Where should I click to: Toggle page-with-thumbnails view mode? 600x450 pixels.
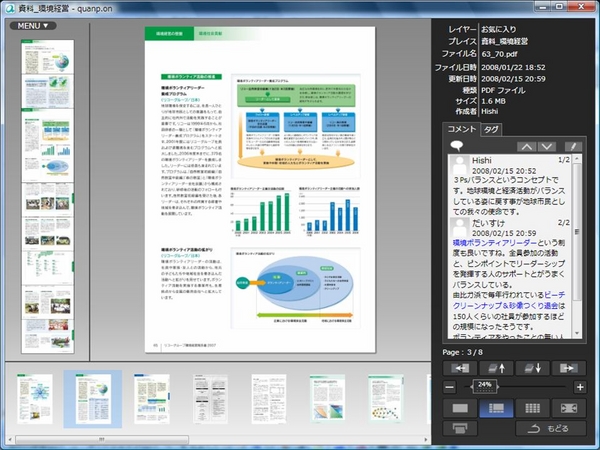(497, 408)
